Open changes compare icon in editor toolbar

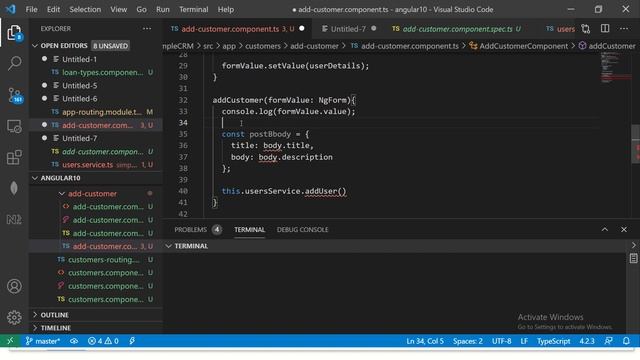click(586, 29)
